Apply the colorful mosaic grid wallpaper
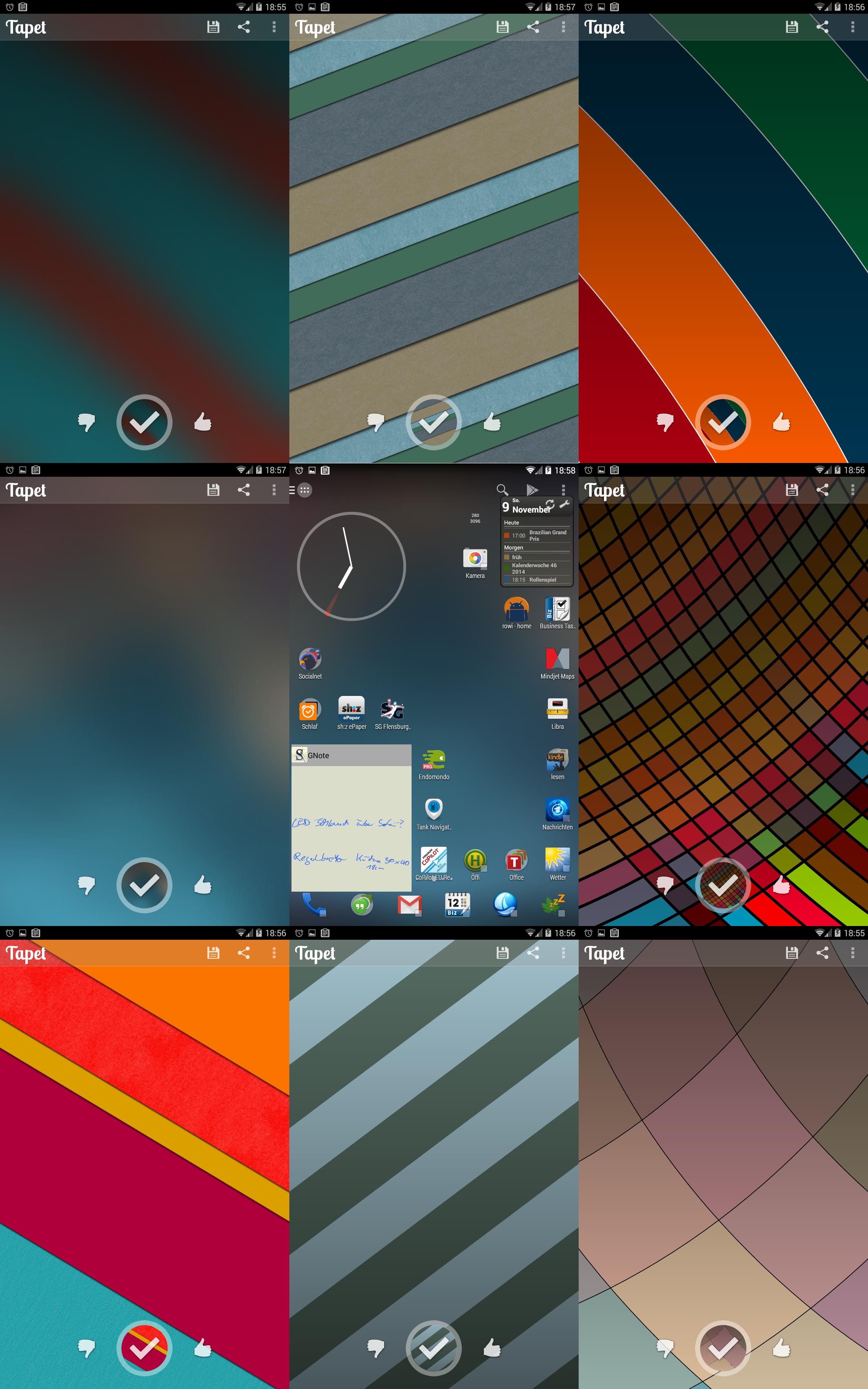 pos(723,885)
